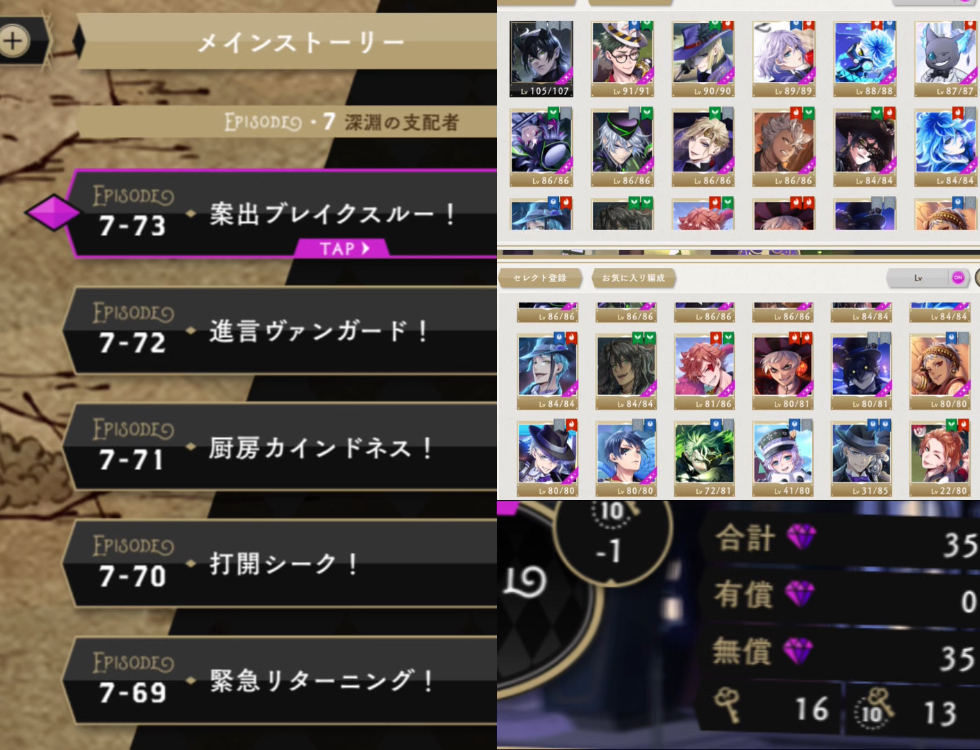Click the purple gem beside 無償
This screenshot has height=750, width=980.
(798, 651)
